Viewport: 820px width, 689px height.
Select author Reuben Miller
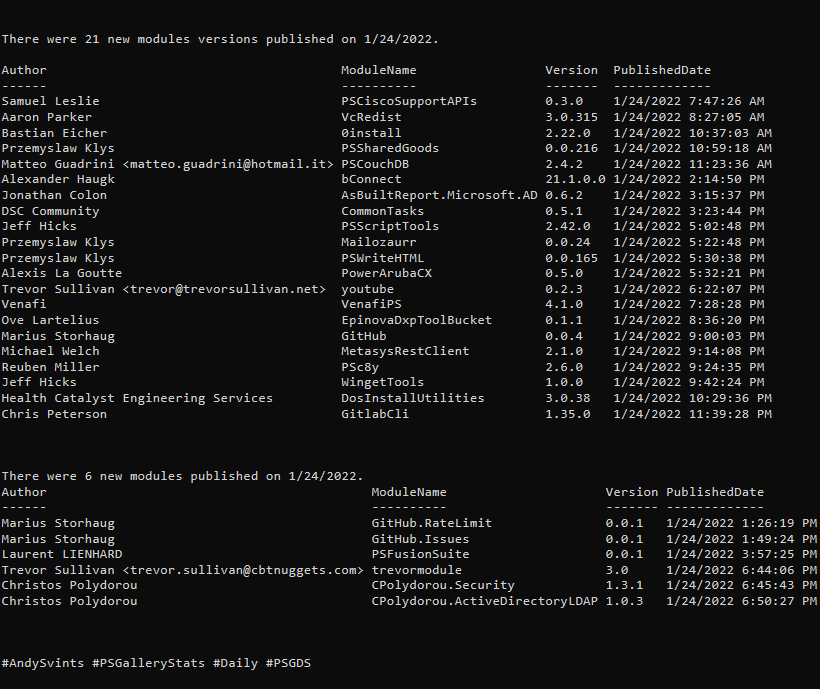[50, 367]
